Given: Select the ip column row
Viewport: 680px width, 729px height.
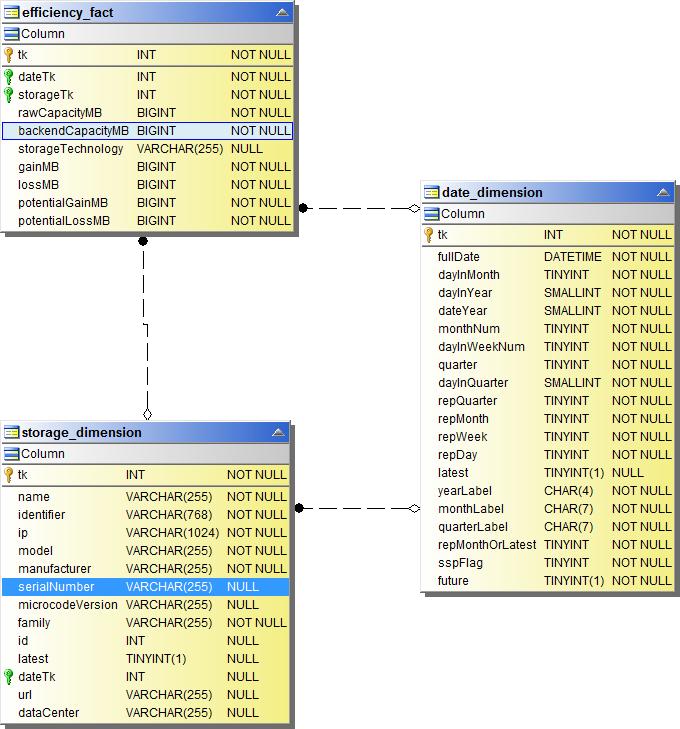Looking at the screenshot, I should pos(145,533).
